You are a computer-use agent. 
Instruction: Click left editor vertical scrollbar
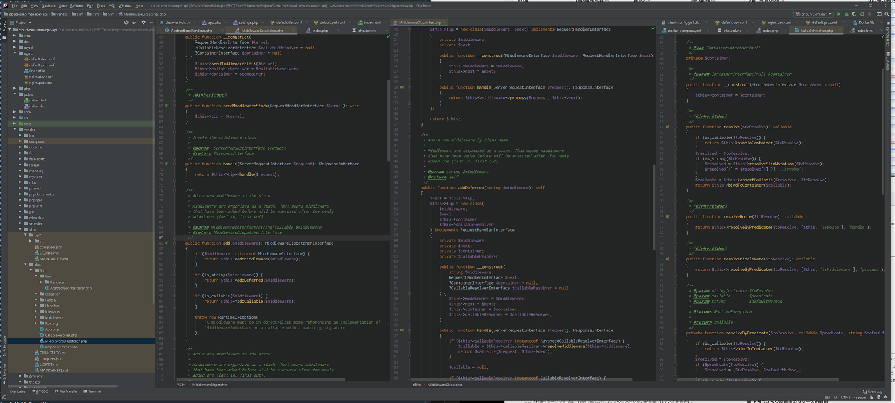(x=389, y=120)
